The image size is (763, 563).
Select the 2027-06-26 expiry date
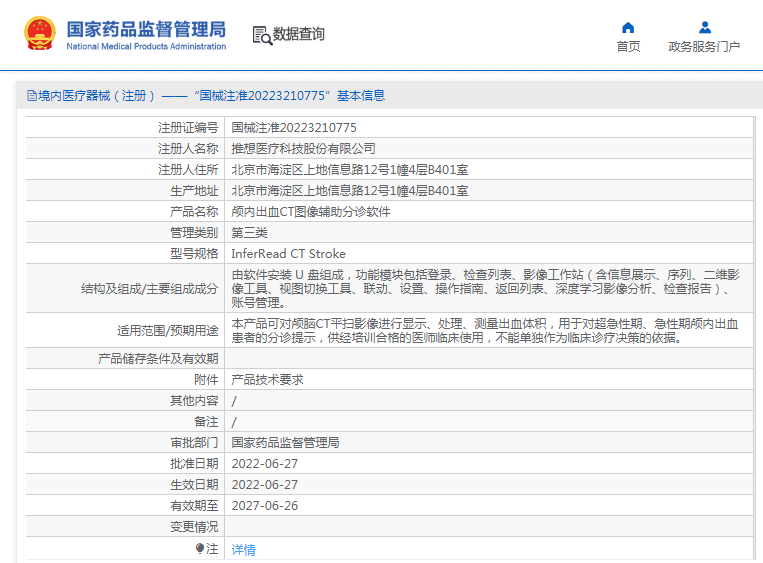tap(265, 506)
